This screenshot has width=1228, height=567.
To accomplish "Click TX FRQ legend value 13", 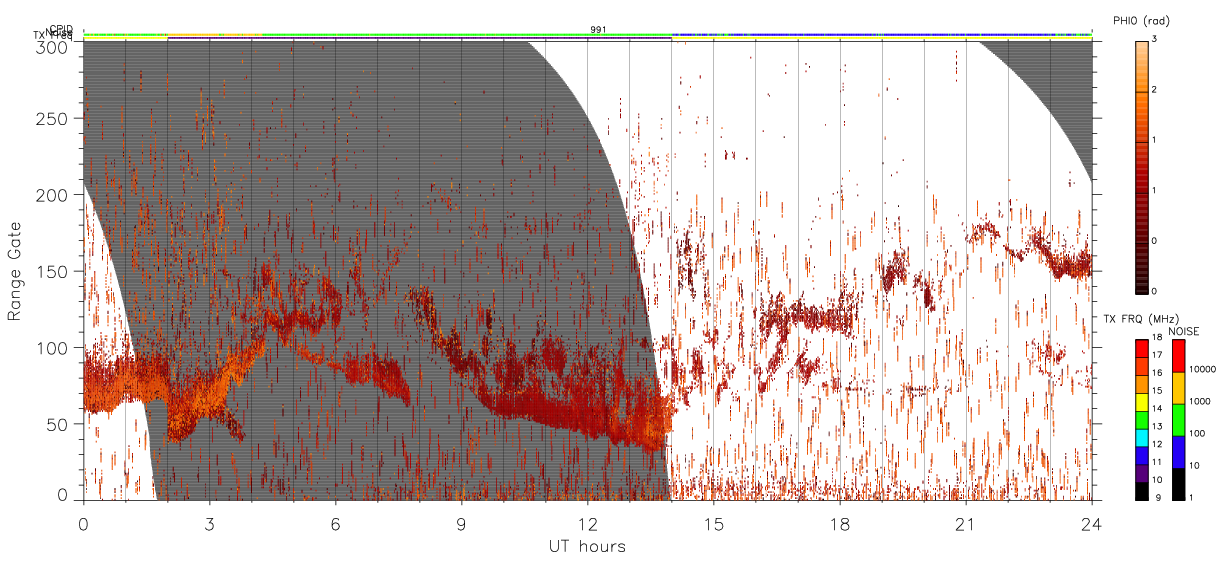I will 1156,427.
